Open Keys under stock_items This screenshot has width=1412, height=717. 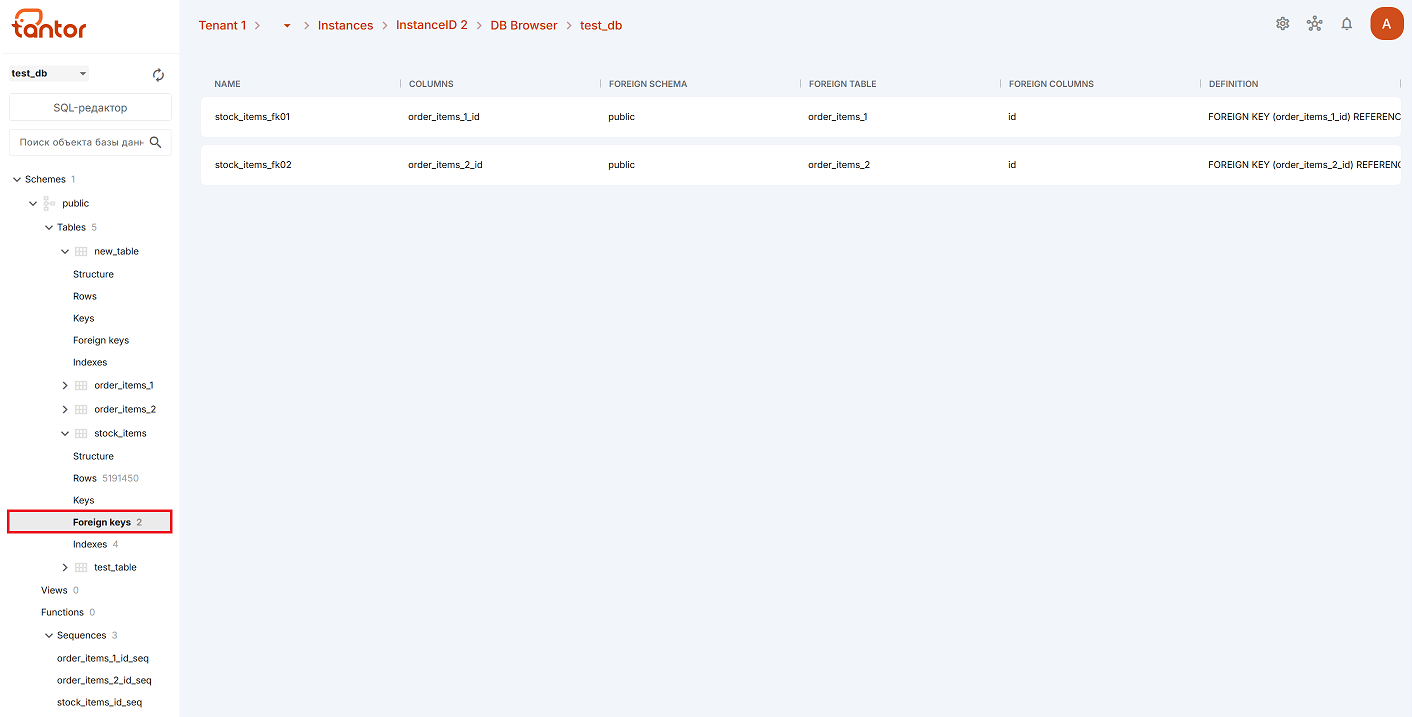point(84,500)
